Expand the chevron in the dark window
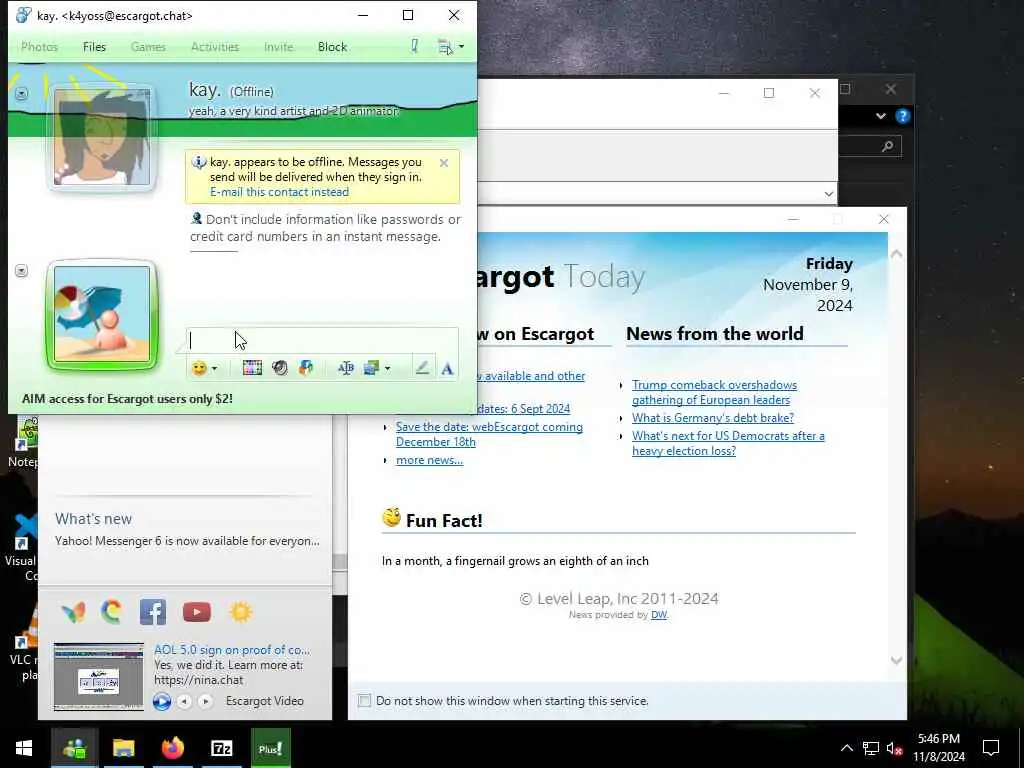This screenshot has width=1024, height=768. [880, 116]
